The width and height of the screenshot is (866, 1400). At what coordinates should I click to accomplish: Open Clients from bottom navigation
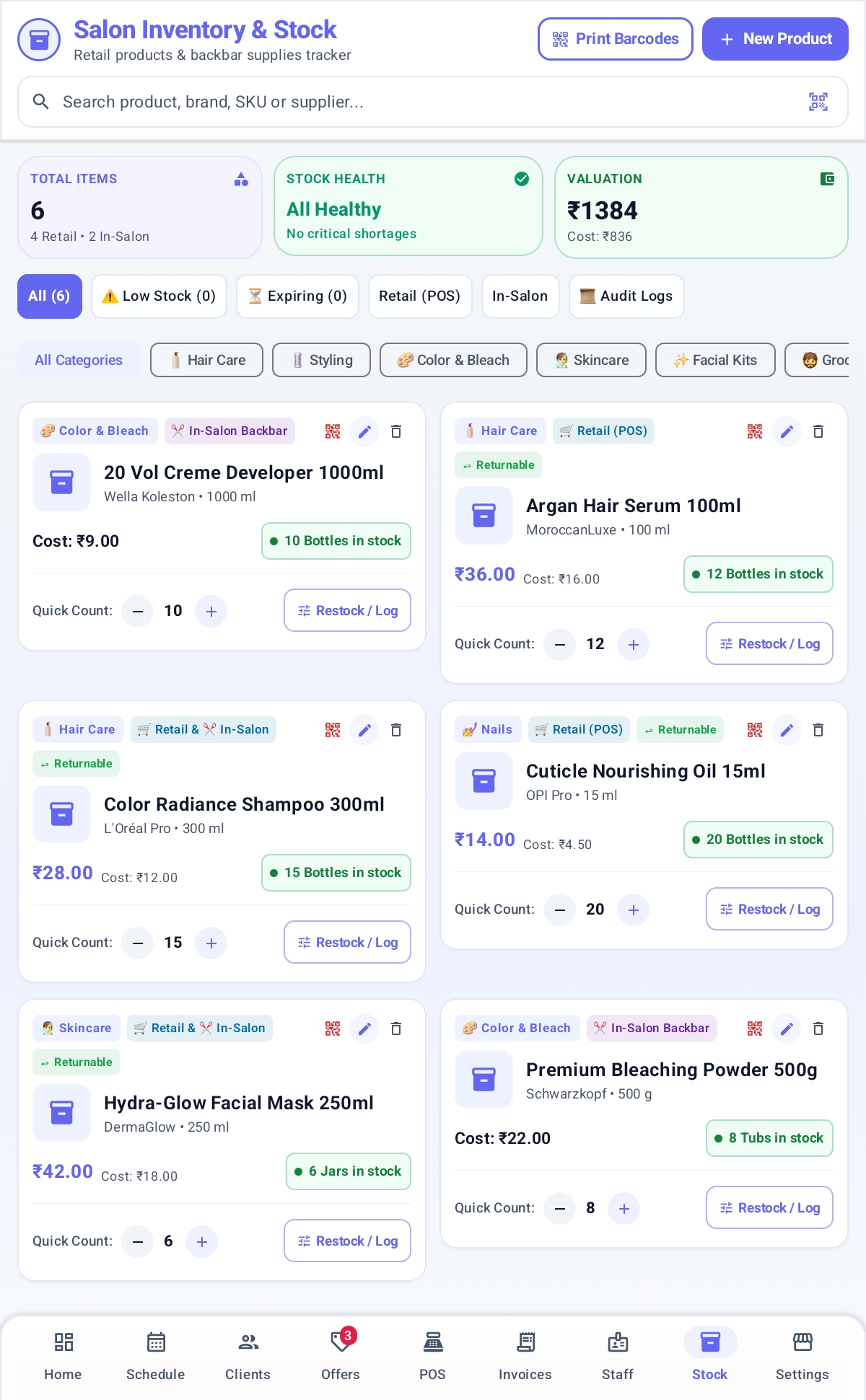248,1356
